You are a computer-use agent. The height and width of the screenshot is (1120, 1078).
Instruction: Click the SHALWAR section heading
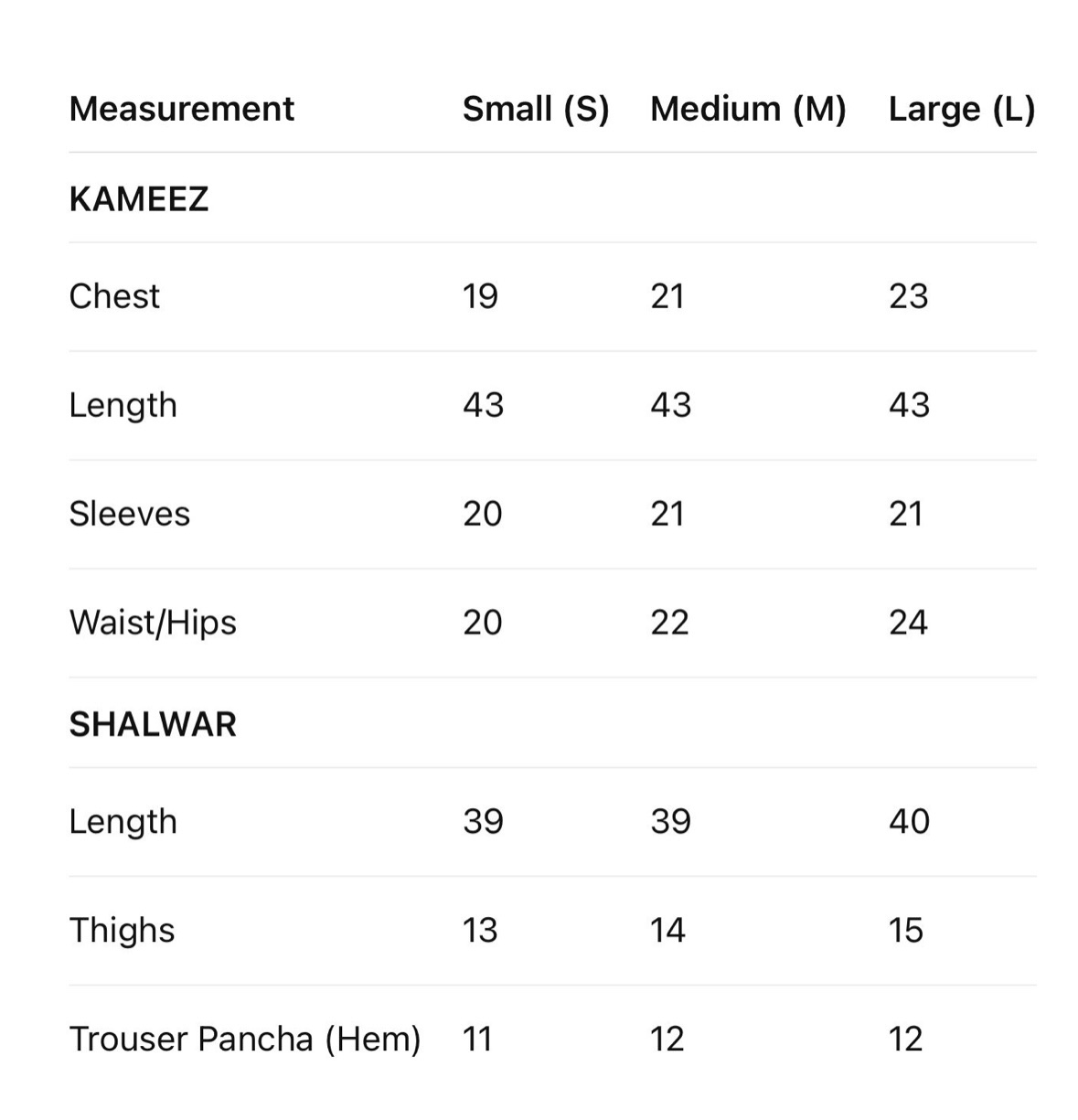[153, 724]
